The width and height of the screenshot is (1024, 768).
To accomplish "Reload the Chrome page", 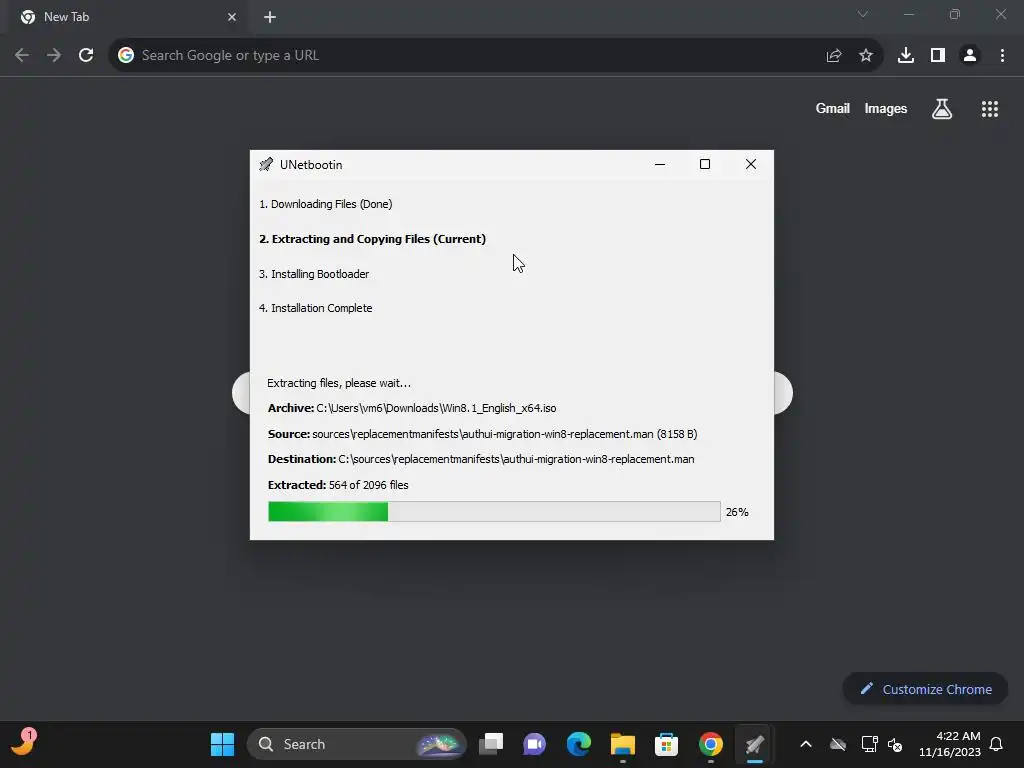I will click(x=86, y=56).
